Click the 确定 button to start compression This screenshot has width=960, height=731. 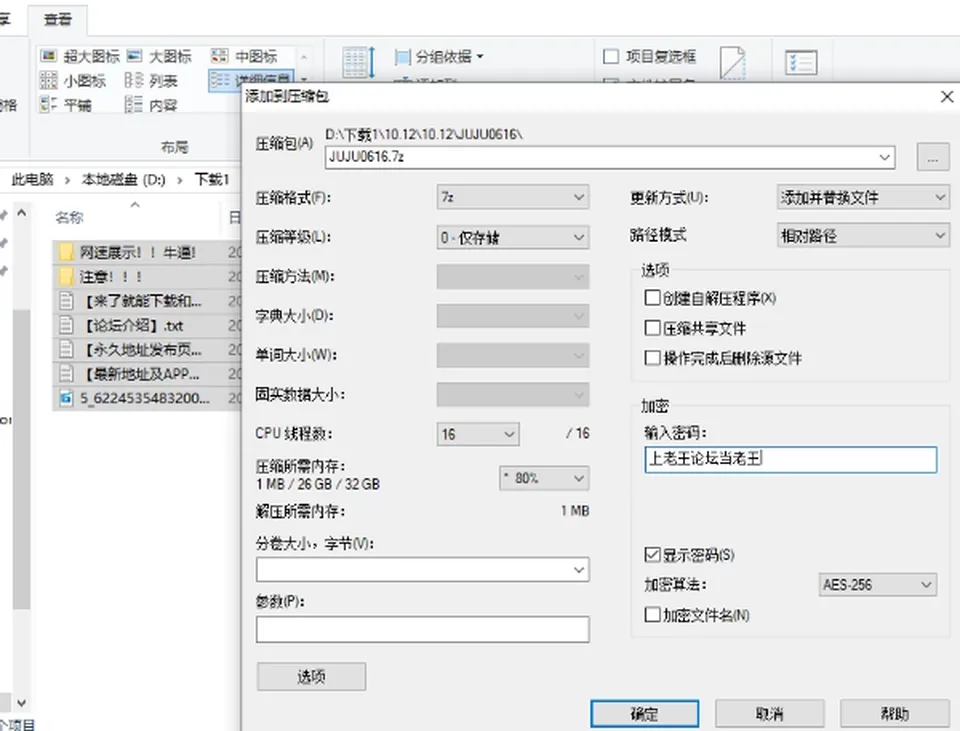(x=645, y=714)
